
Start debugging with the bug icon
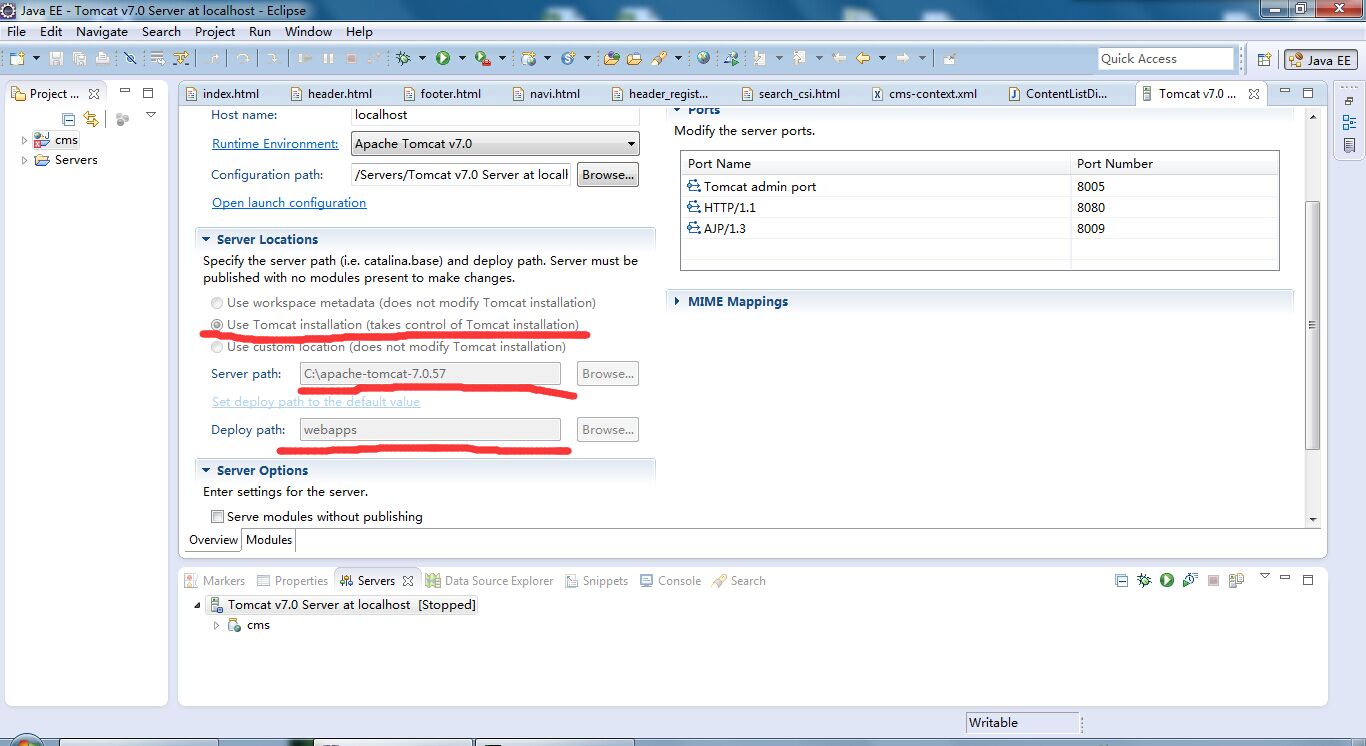pos(403,59)
